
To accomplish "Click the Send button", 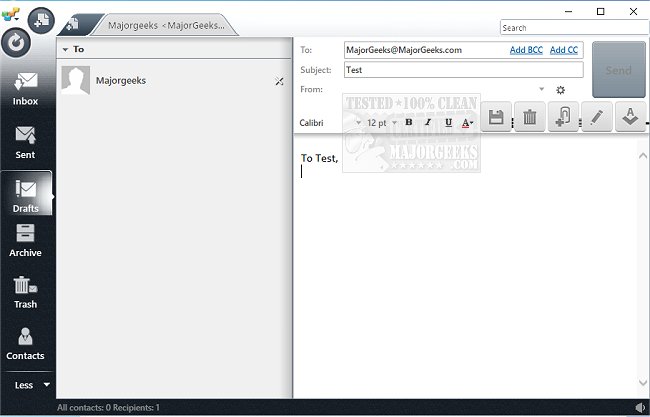I will (x=618, y=70).
